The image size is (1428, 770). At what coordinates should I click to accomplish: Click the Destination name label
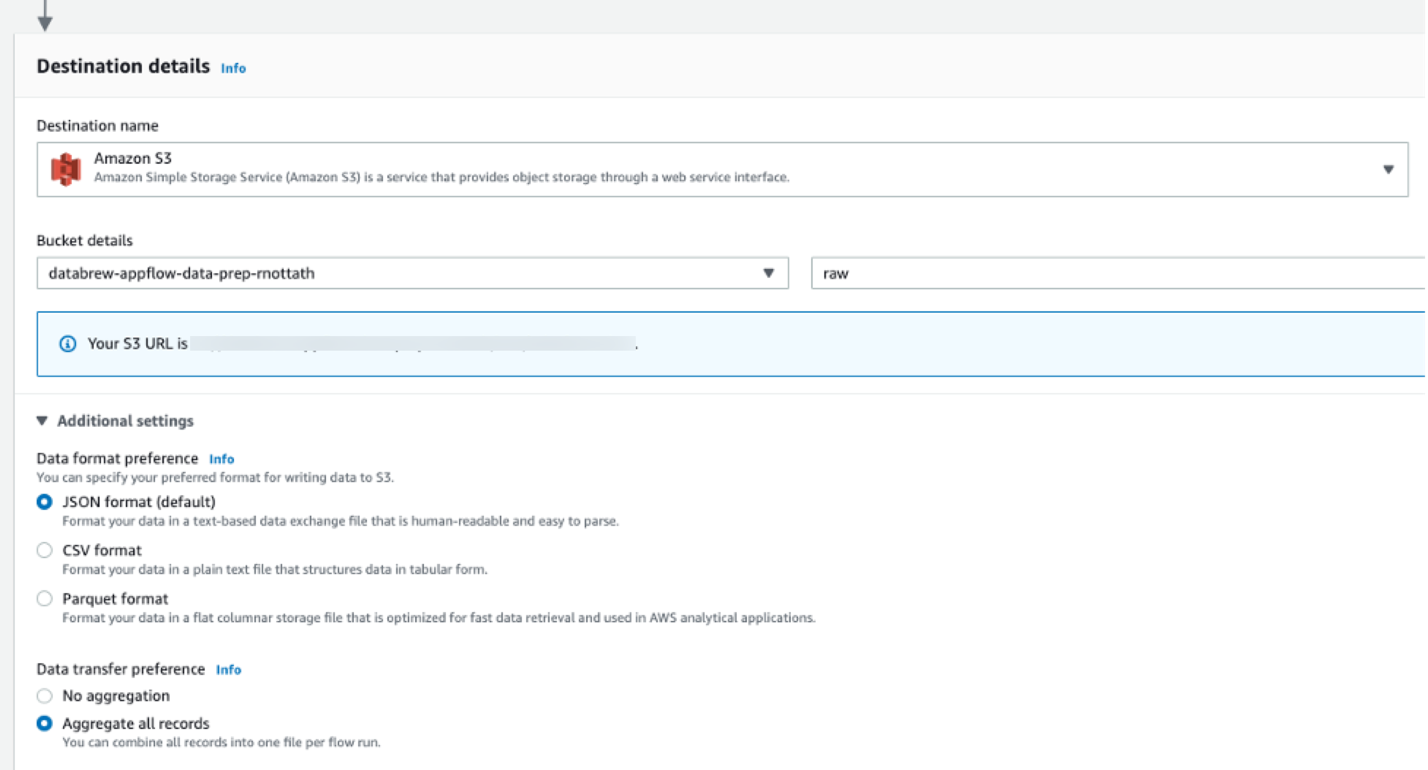(98, 126)
